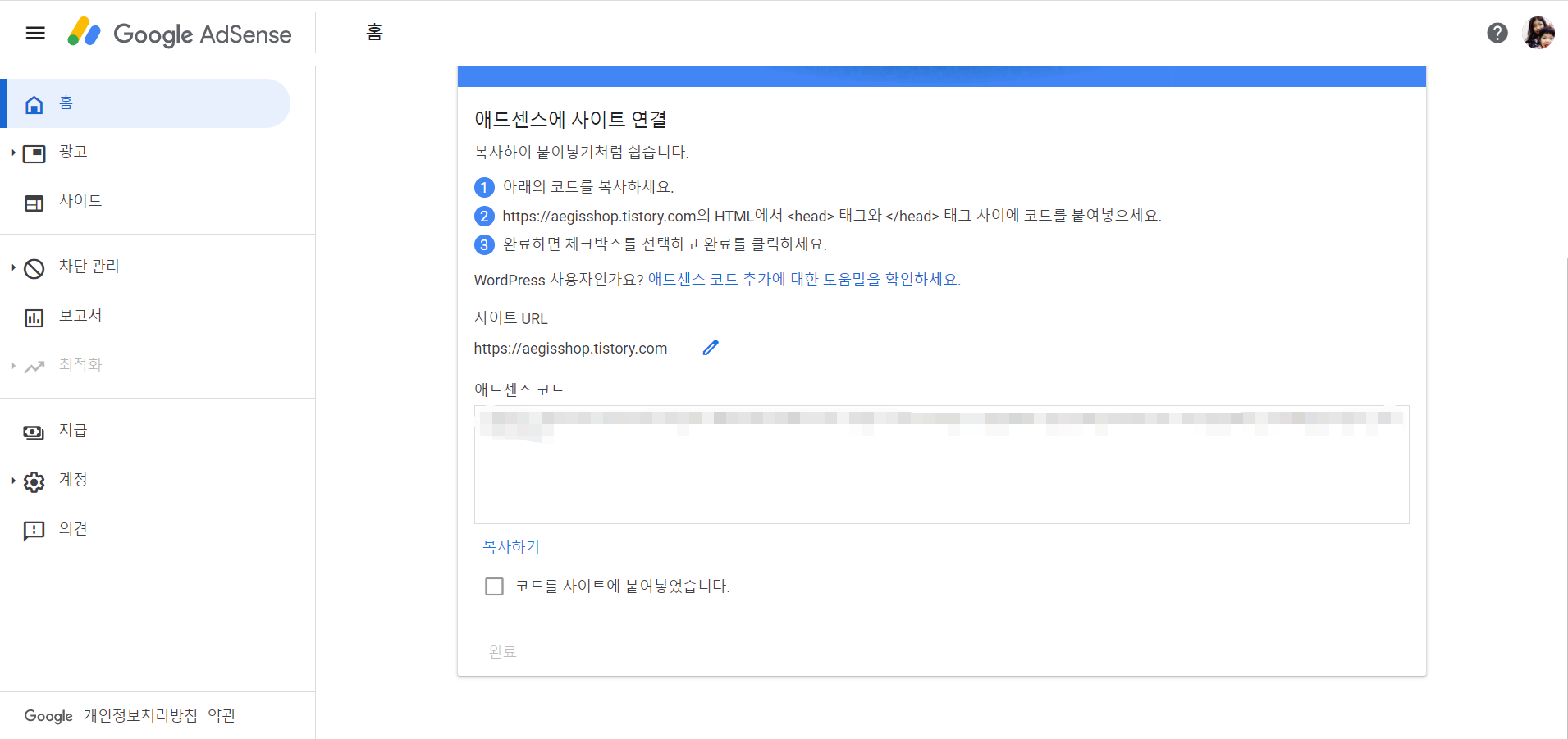The width and height of the screenshot is (1568, 739).
Task: Open the account profile avatar
Action: click(x=1538, y=33)
